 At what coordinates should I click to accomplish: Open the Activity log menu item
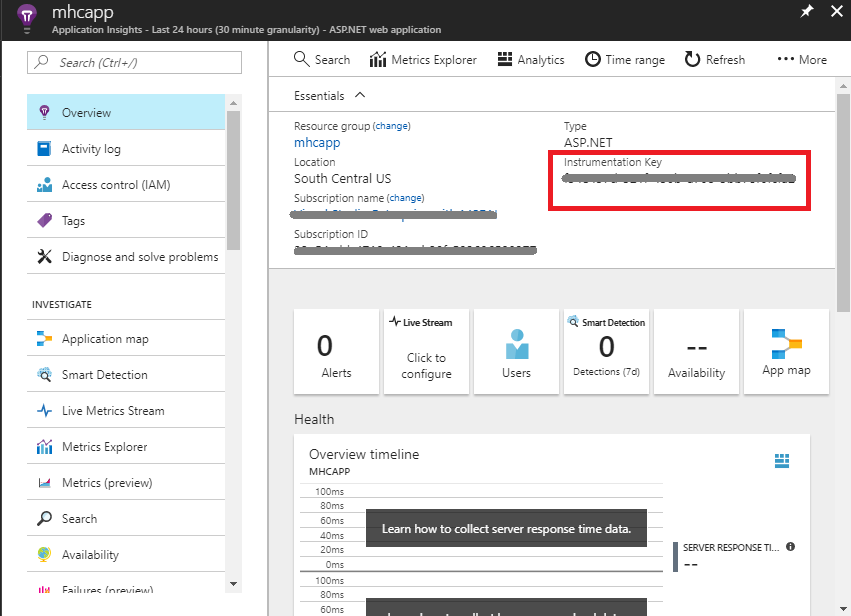(126, 149)
